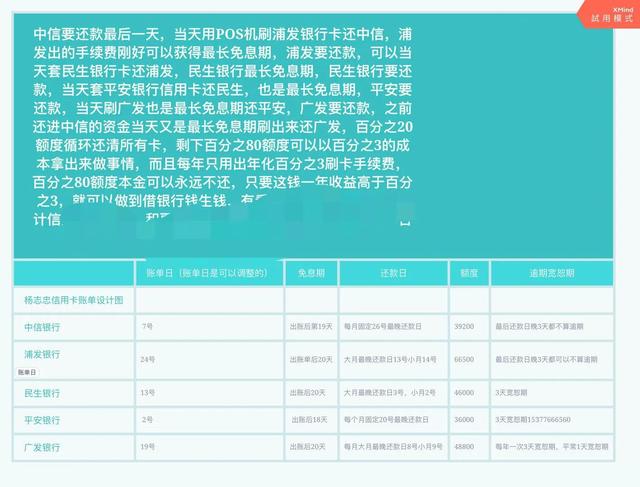Select the 平安银行 row label
This screenshot has height=487, width=640.
42,420
